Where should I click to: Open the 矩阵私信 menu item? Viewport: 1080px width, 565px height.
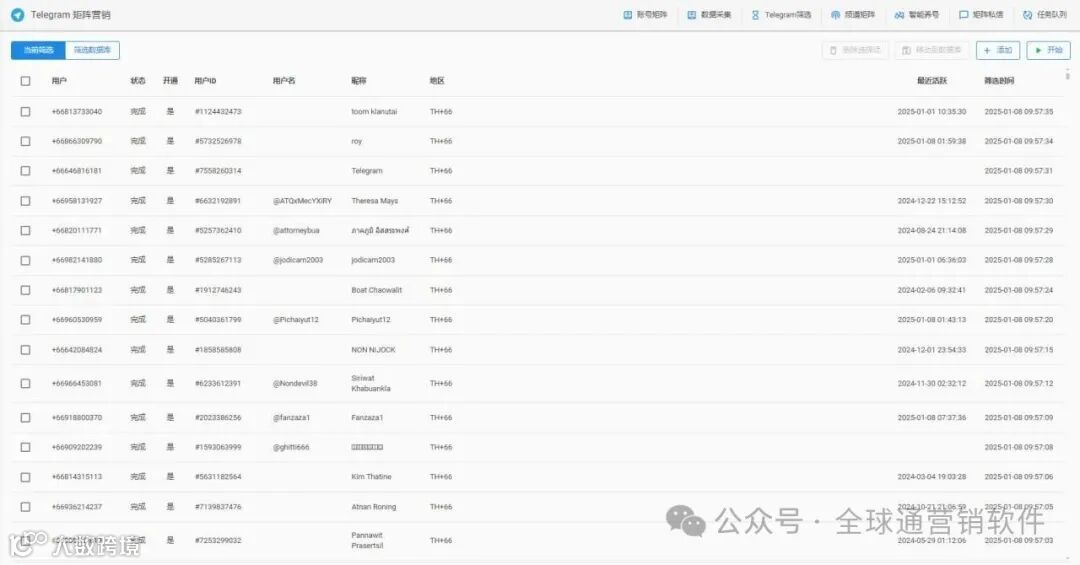tap(982, 14)
